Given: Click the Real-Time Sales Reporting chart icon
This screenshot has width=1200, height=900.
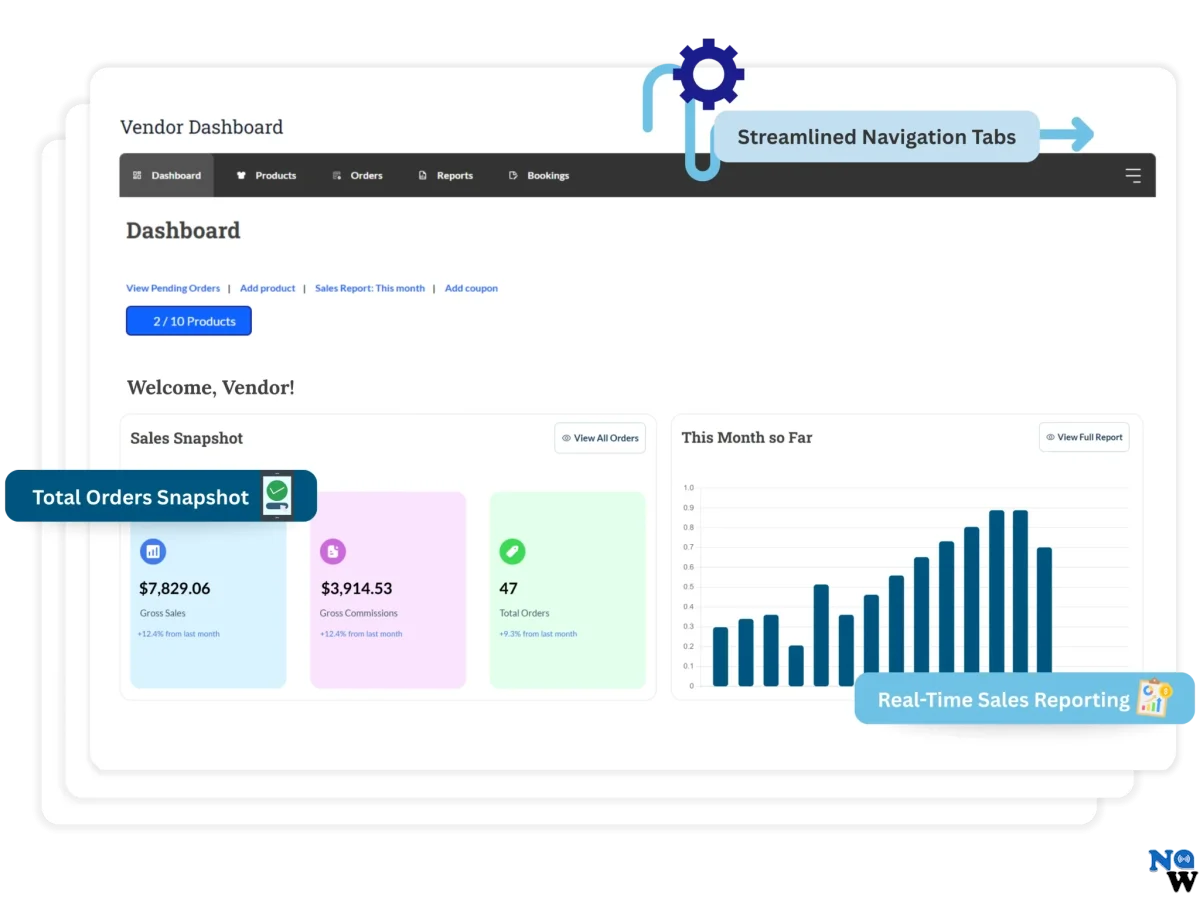Looking at the screenshot, I should pyautogui.click(x=1153, y=698).
